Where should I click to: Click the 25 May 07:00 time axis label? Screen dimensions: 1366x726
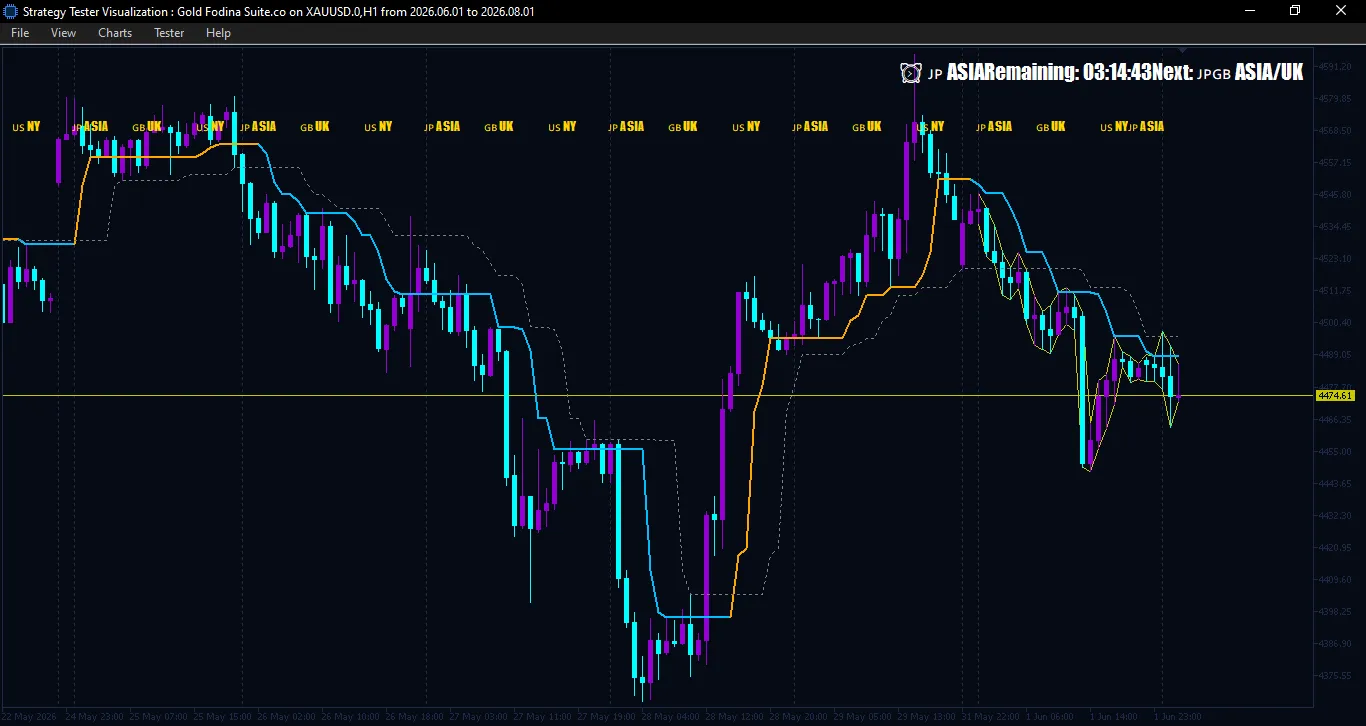pos(159,717)
